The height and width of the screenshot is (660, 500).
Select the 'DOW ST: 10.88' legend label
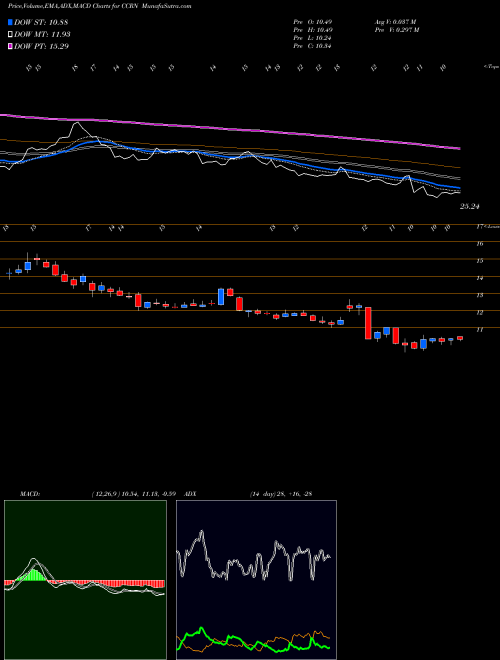[41, 22]
